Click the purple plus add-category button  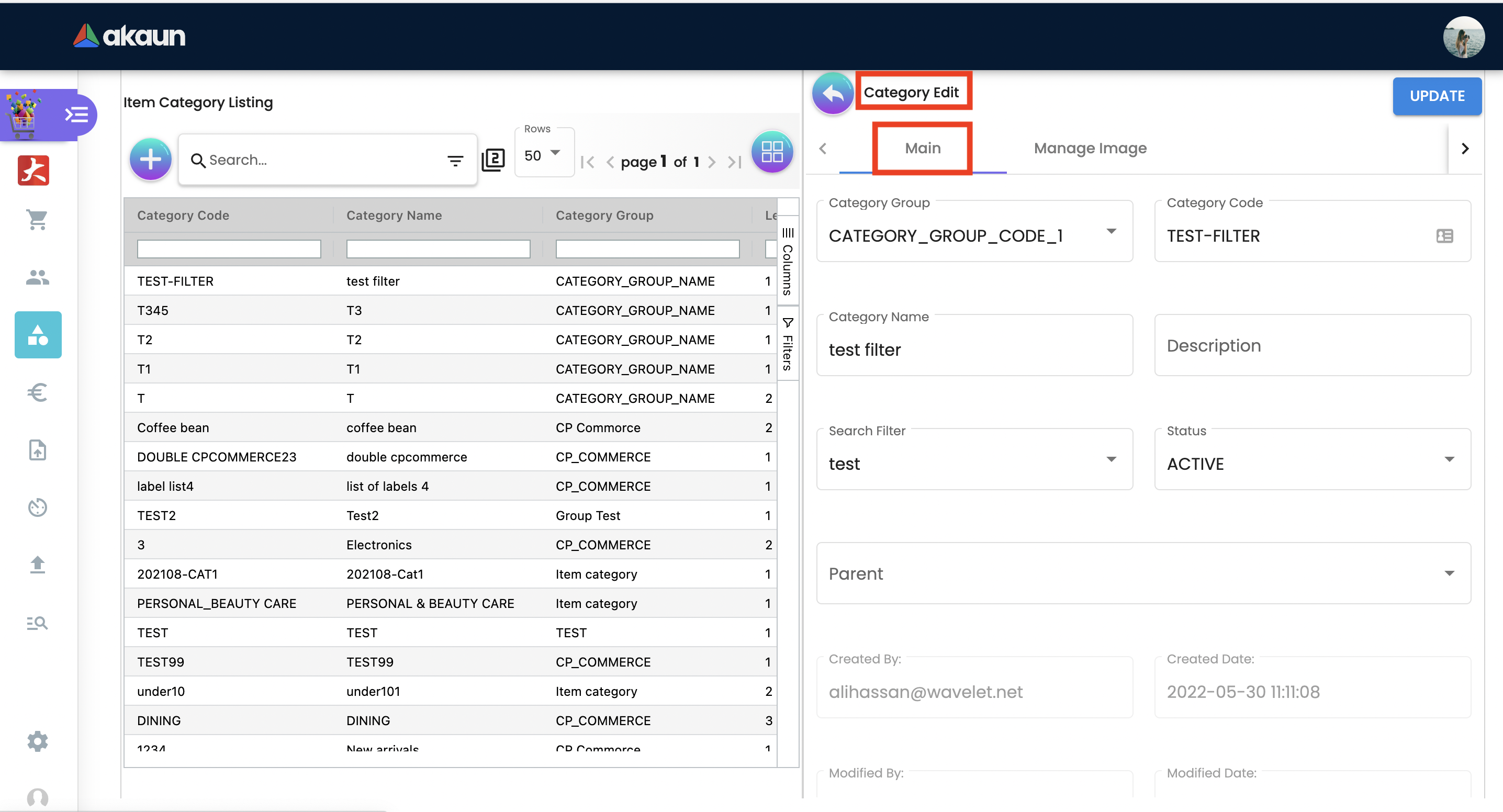(x=151, y=159)
